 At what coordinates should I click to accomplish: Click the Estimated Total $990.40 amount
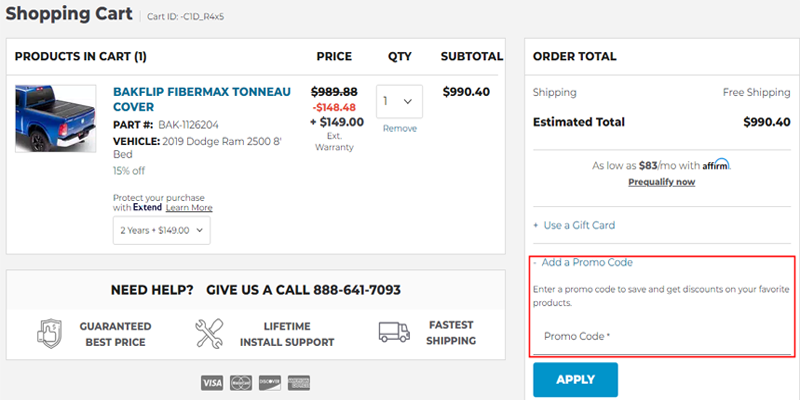coord(767,122)
